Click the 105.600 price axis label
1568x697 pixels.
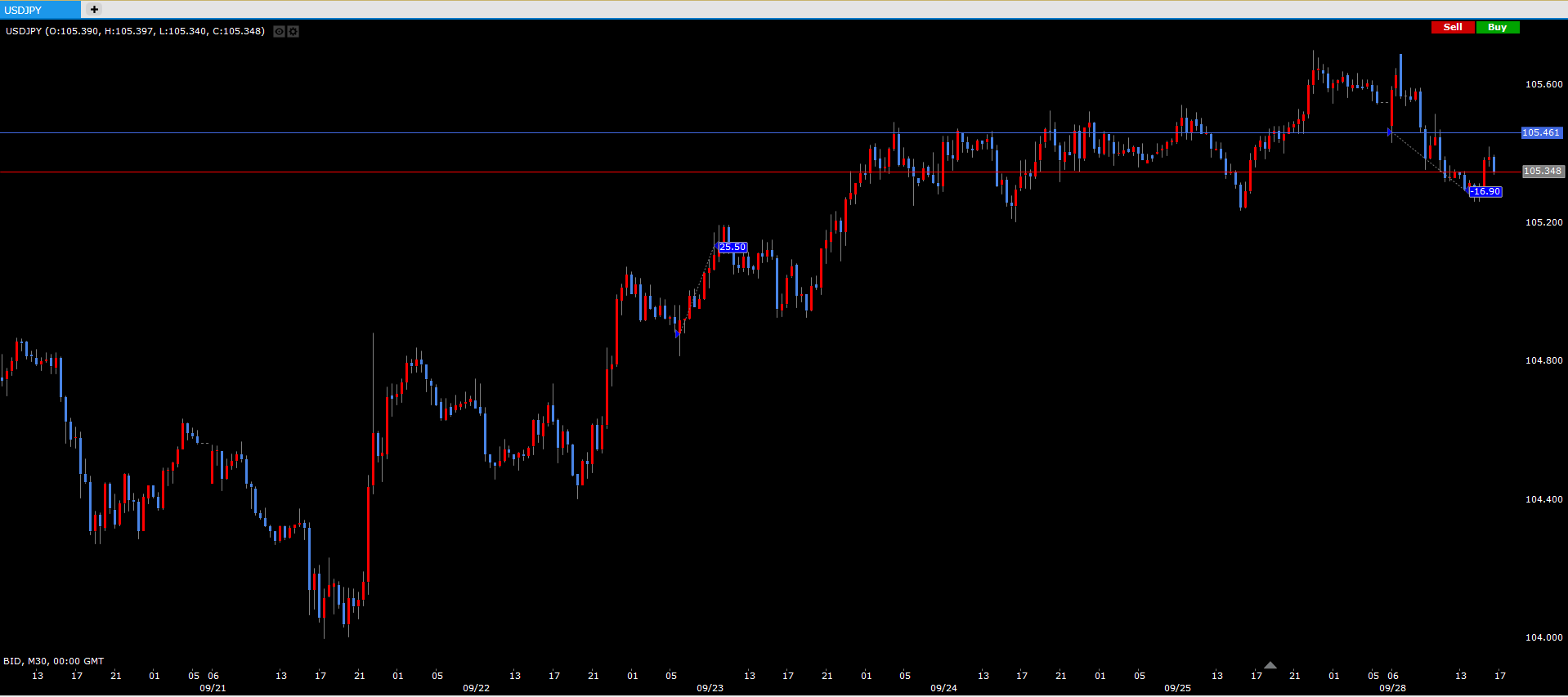(x=1543, y=84)
